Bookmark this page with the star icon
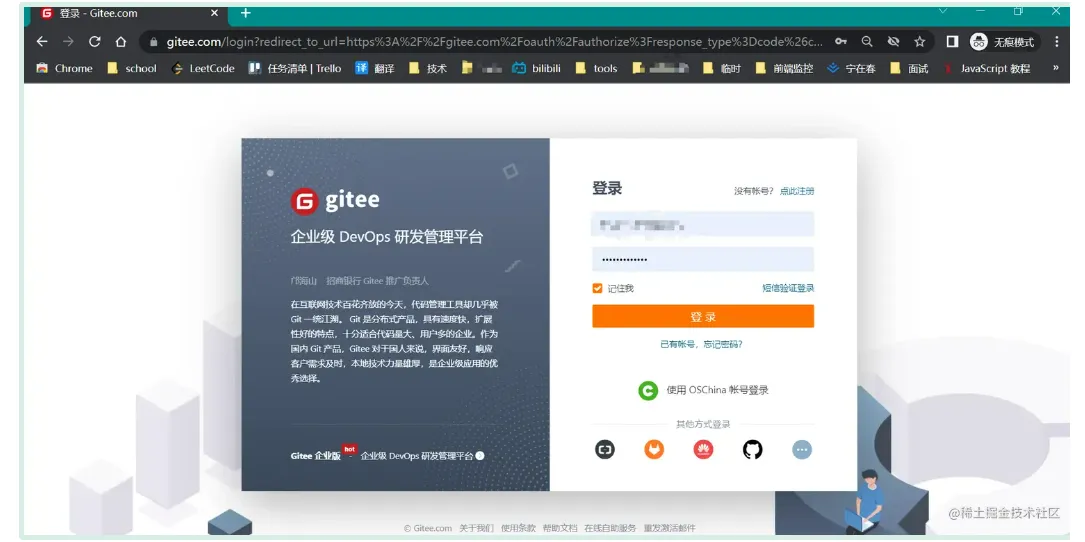 pos(920,42)
